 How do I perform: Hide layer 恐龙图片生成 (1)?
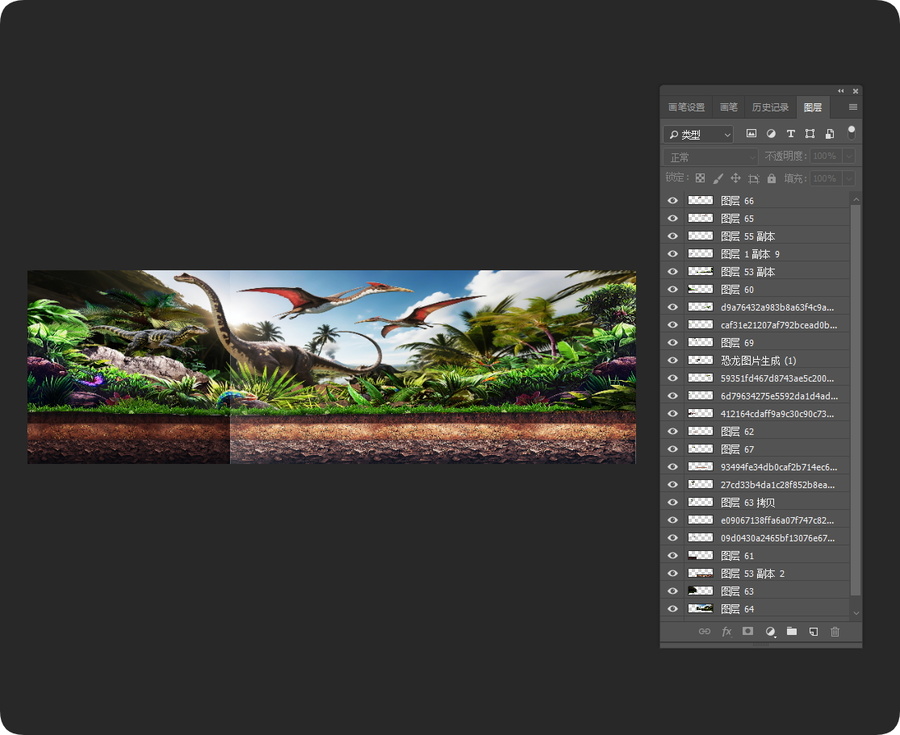point(673,360)
